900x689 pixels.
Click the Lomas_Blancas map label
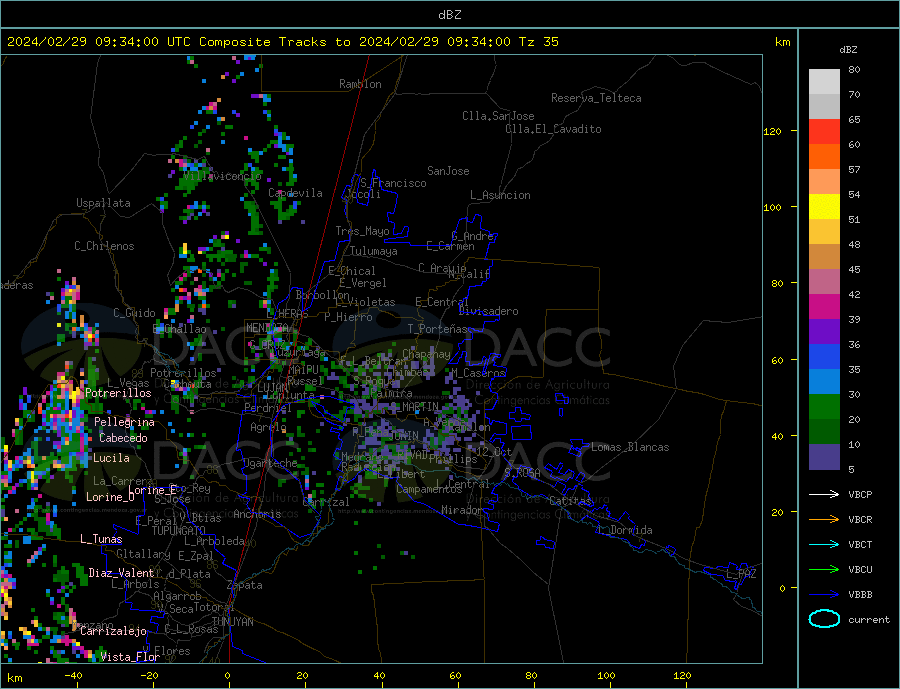[630, 447]
